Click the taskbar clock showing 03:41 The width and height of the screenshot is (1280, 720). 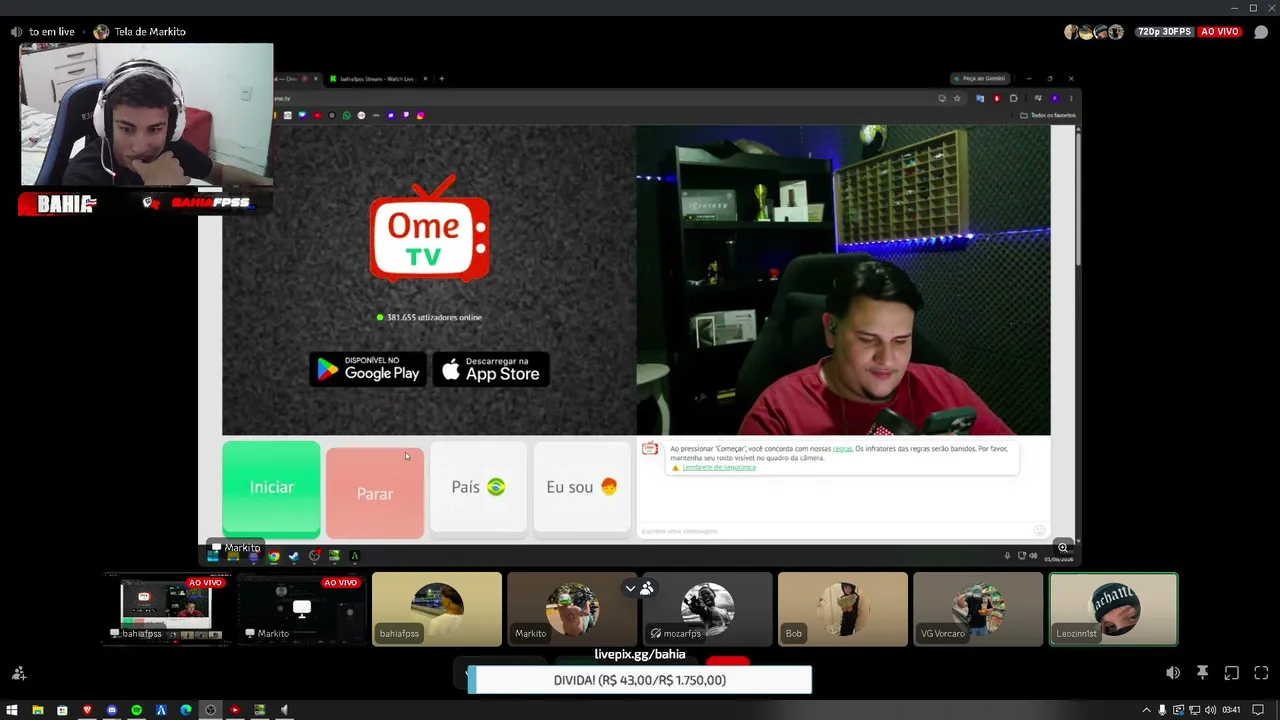pos(1231,710)
